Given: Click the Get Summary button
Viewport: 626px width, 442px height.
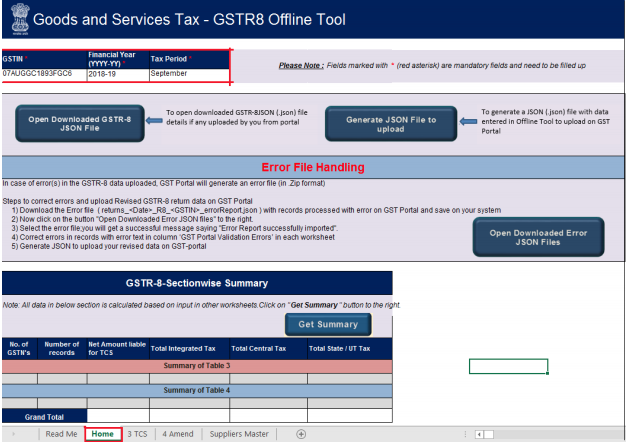Looking at the screenshot, I should coord(328,324).
